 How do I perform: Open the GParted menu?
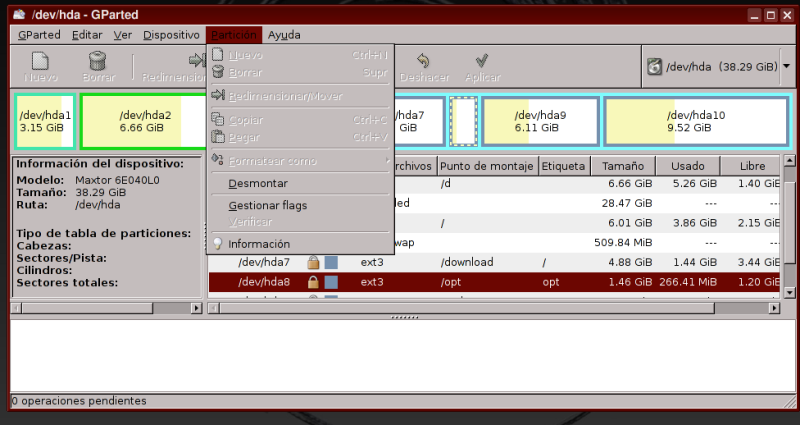coord(39,35)
